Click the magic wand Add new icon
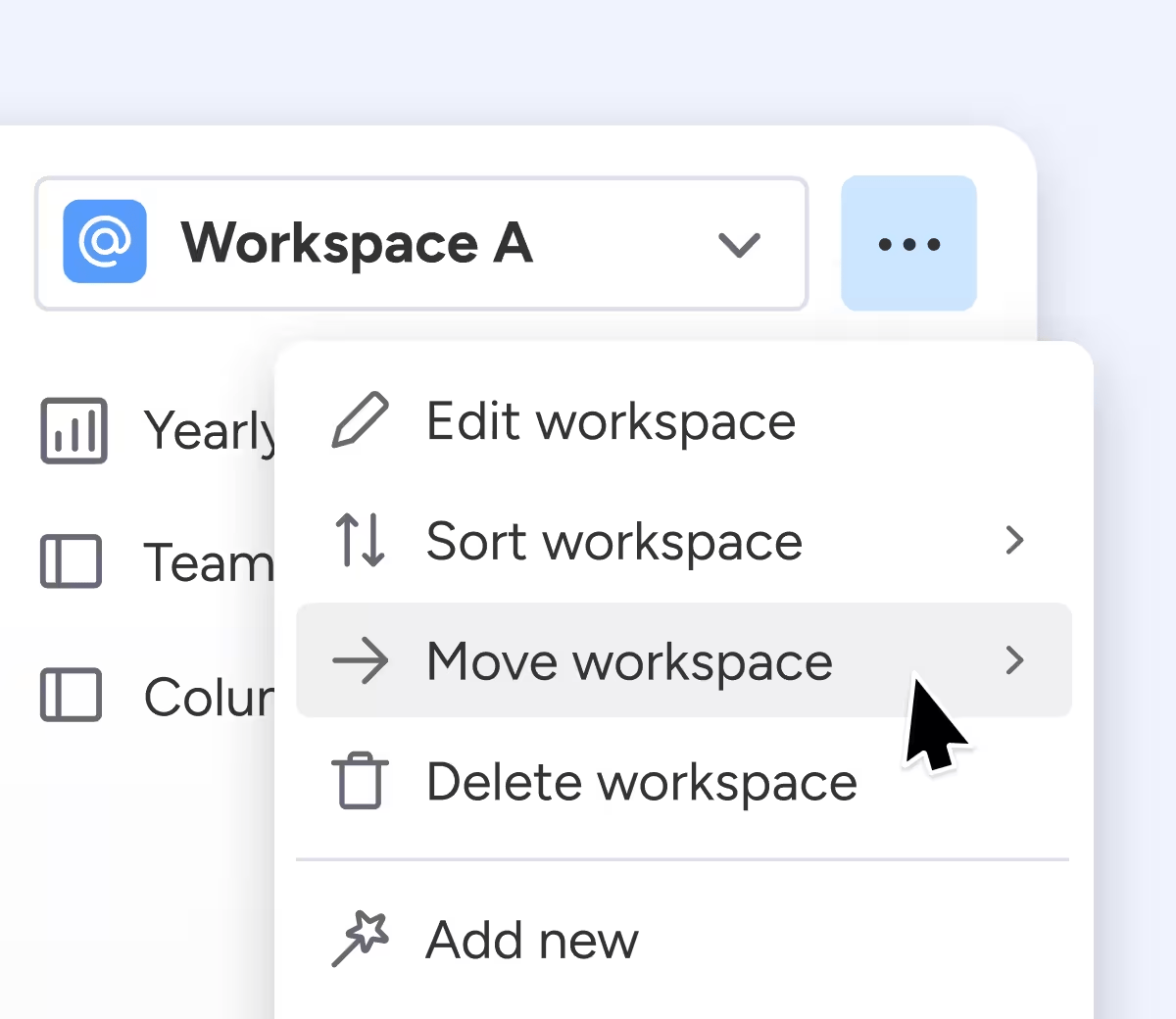Image resolution: width=1176 pixels, height=1019 pixels. tap(360, 939)
